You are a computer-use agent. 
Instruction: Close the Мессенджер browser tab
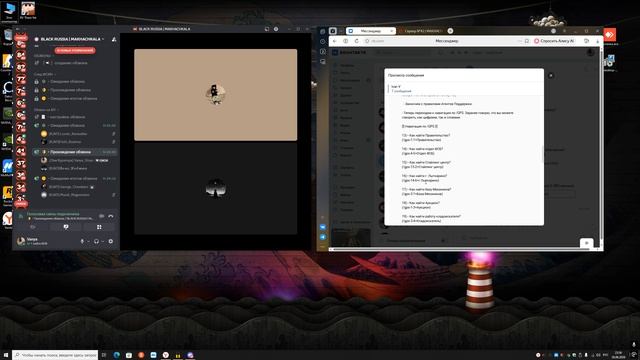tap(391, 31)
